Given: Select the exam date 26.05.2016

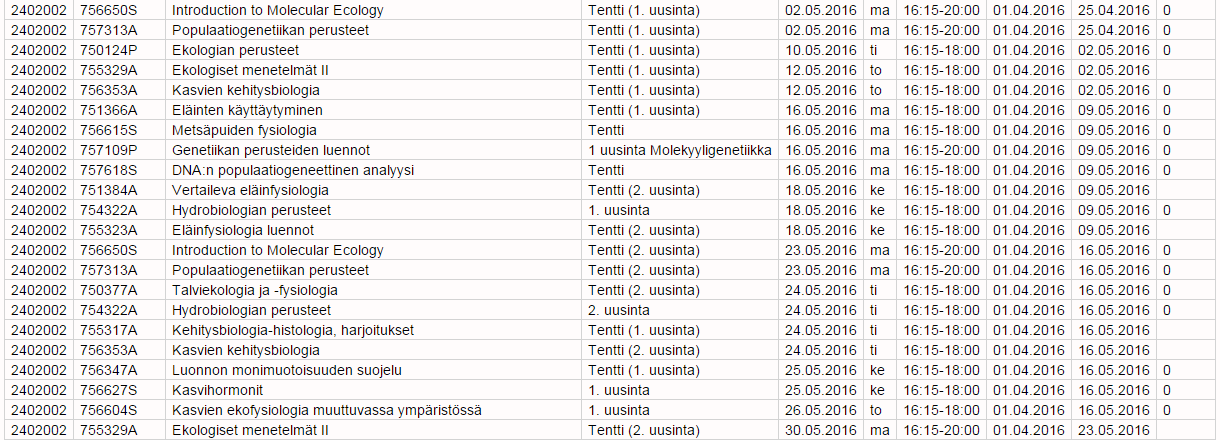Looking at the screenshot, I should coord(821,410).
